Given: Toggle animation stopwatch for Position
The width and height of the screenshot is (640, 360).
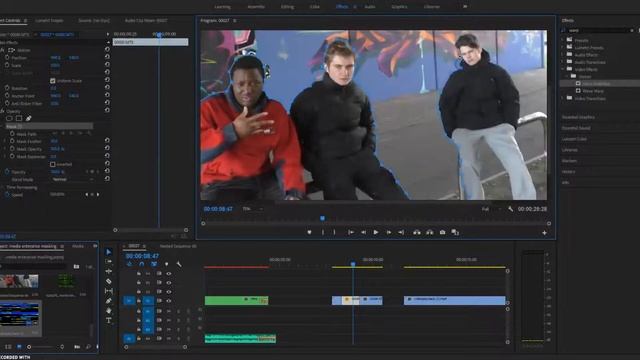Looking at the screenshot, I should pyautogui.click(x=7, y=58).
